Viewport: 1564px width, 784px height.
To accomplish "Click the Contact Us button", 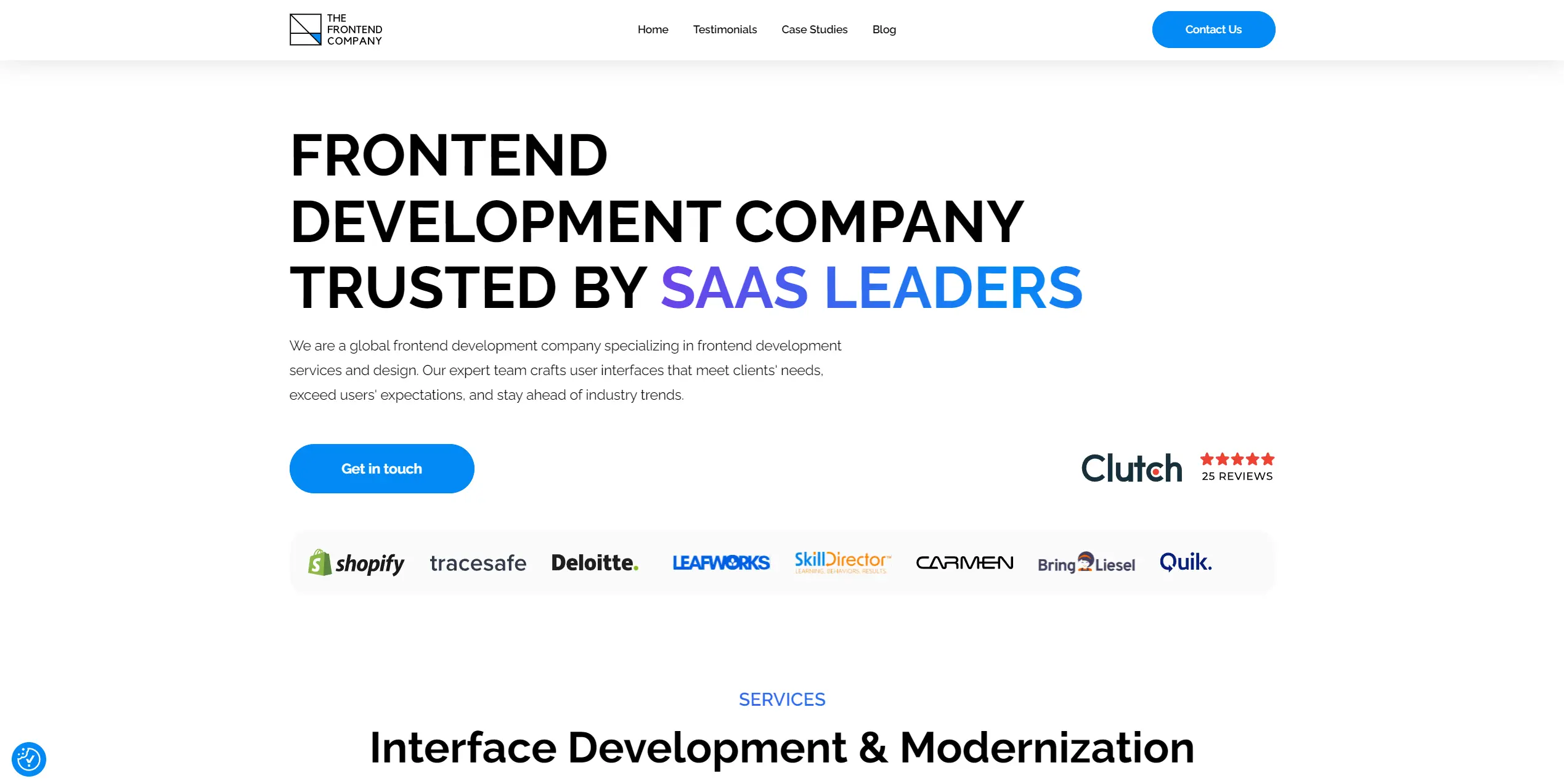I will tap(1213, 29).
